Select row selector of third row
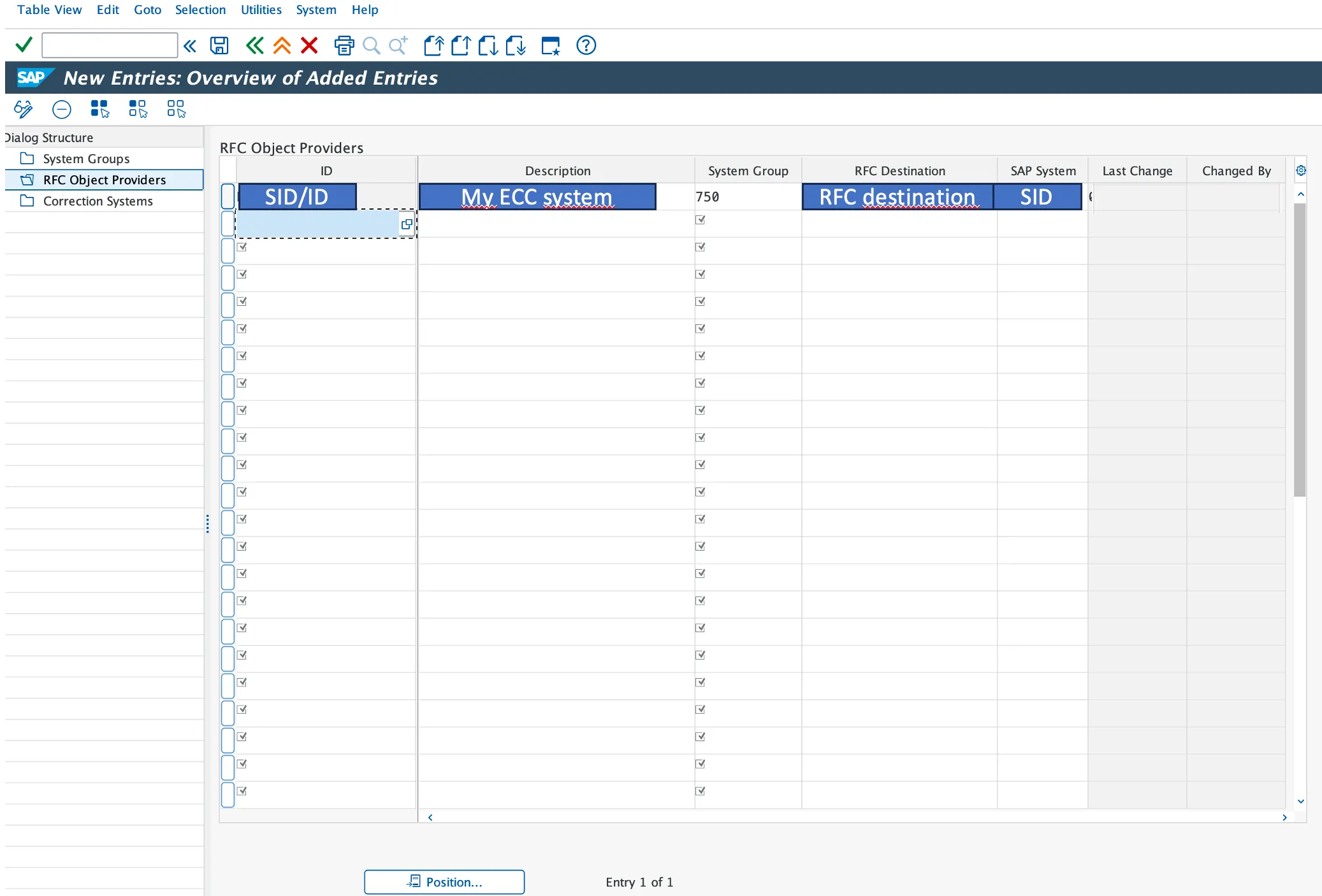 point(228,251)
